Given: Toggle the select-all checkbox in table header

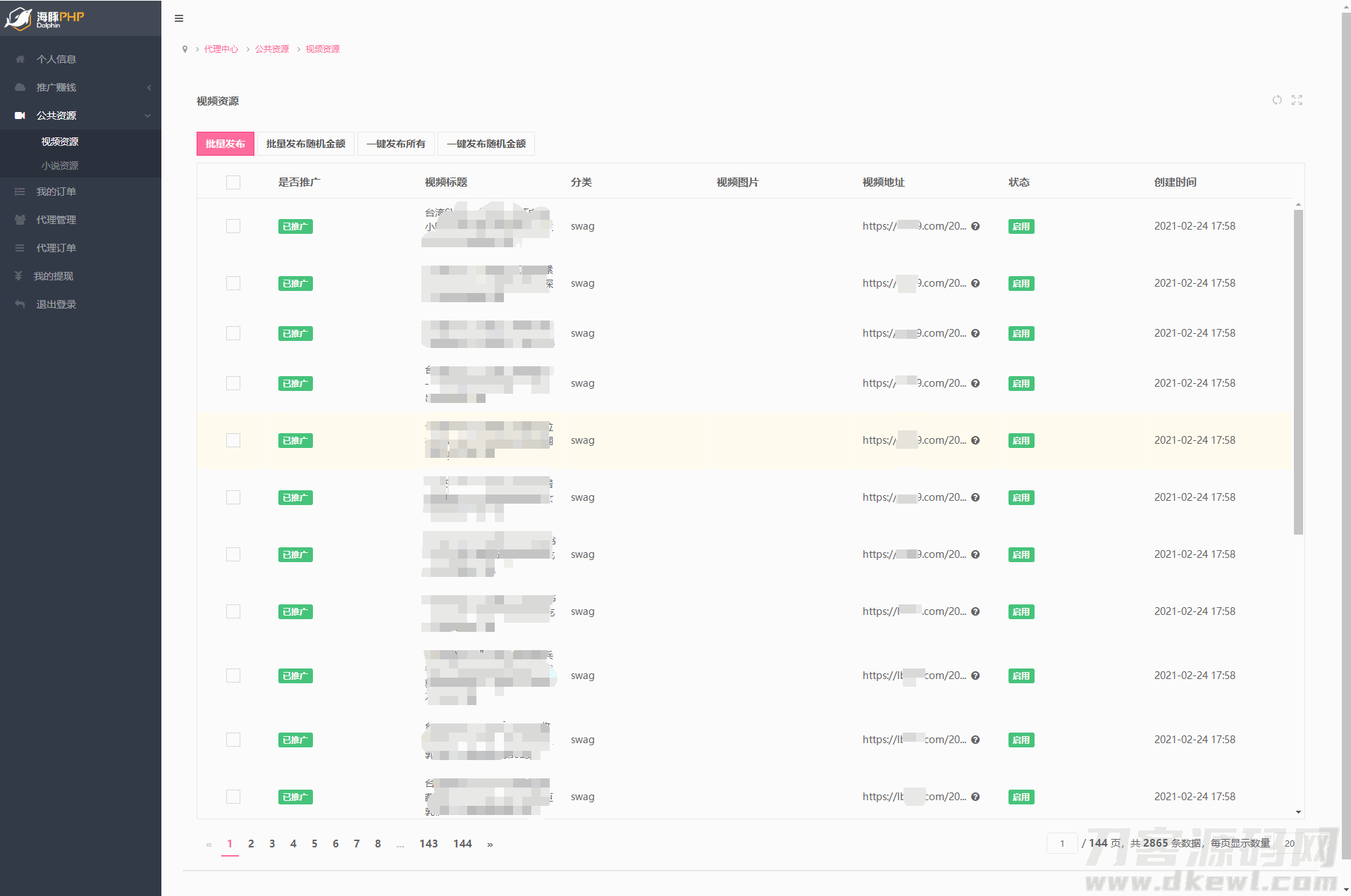Looking at the screenshot, I should tap(233, 182).
